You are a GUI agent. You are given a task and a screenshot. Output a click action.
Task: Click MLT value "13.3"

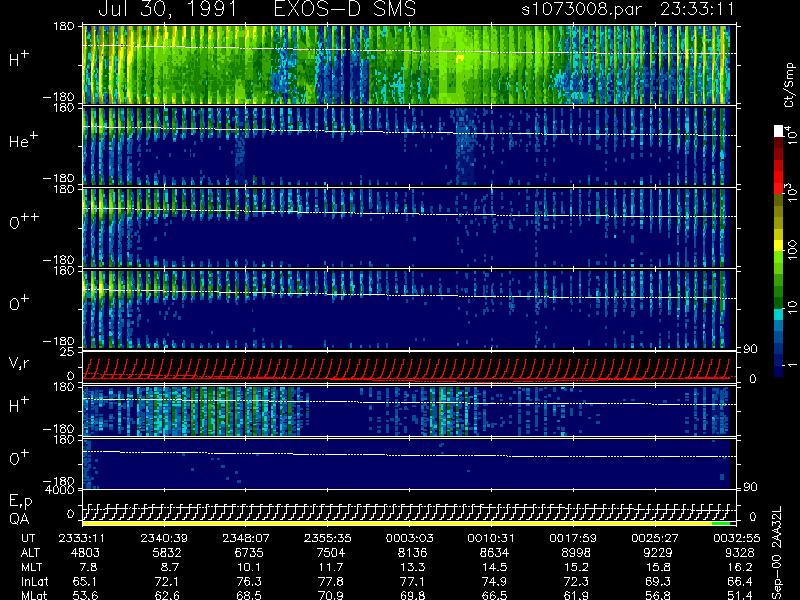tap(413, 567)
